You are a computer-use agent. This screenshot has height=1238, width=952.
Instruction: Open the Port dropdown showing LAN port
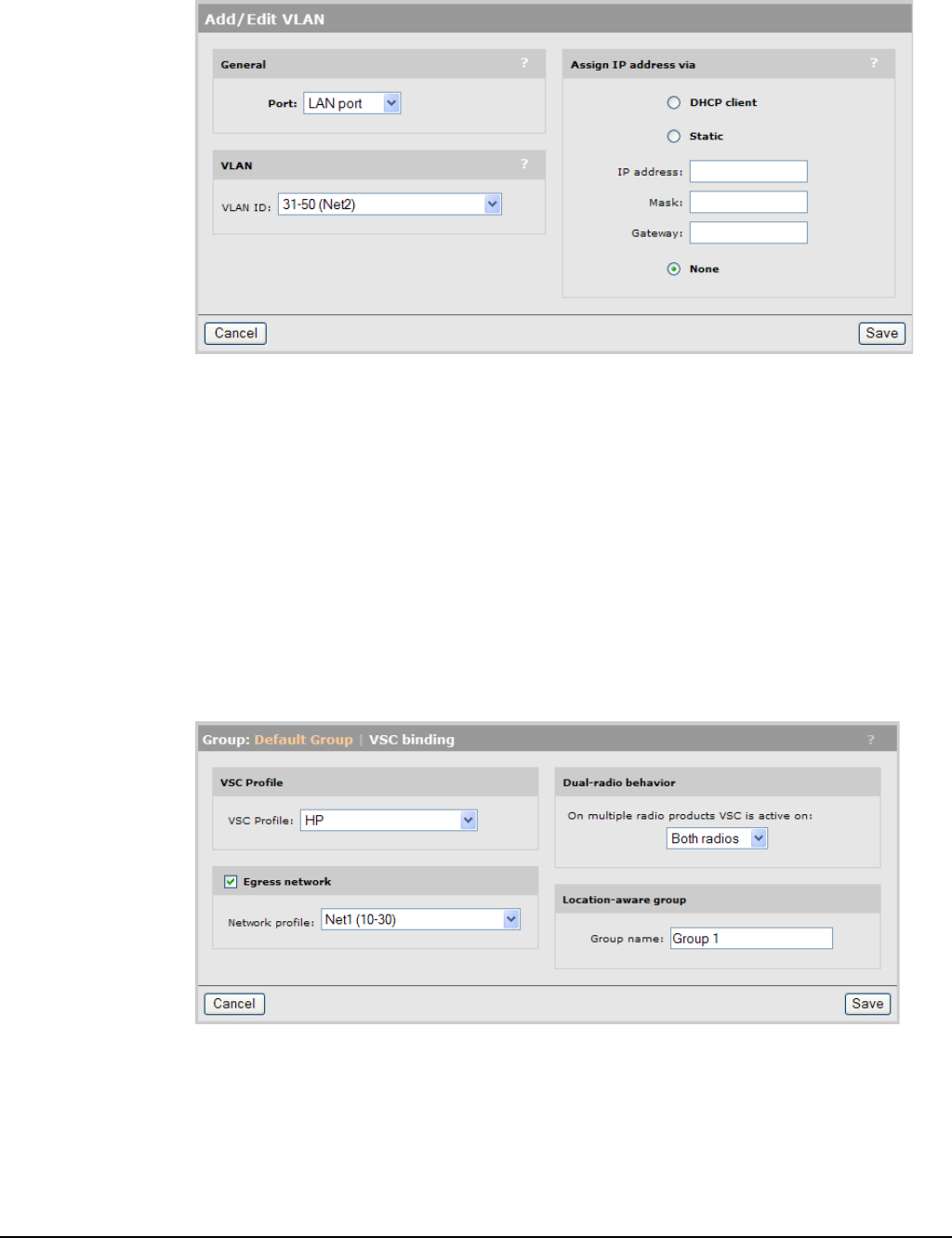click(x=352, y=103)
